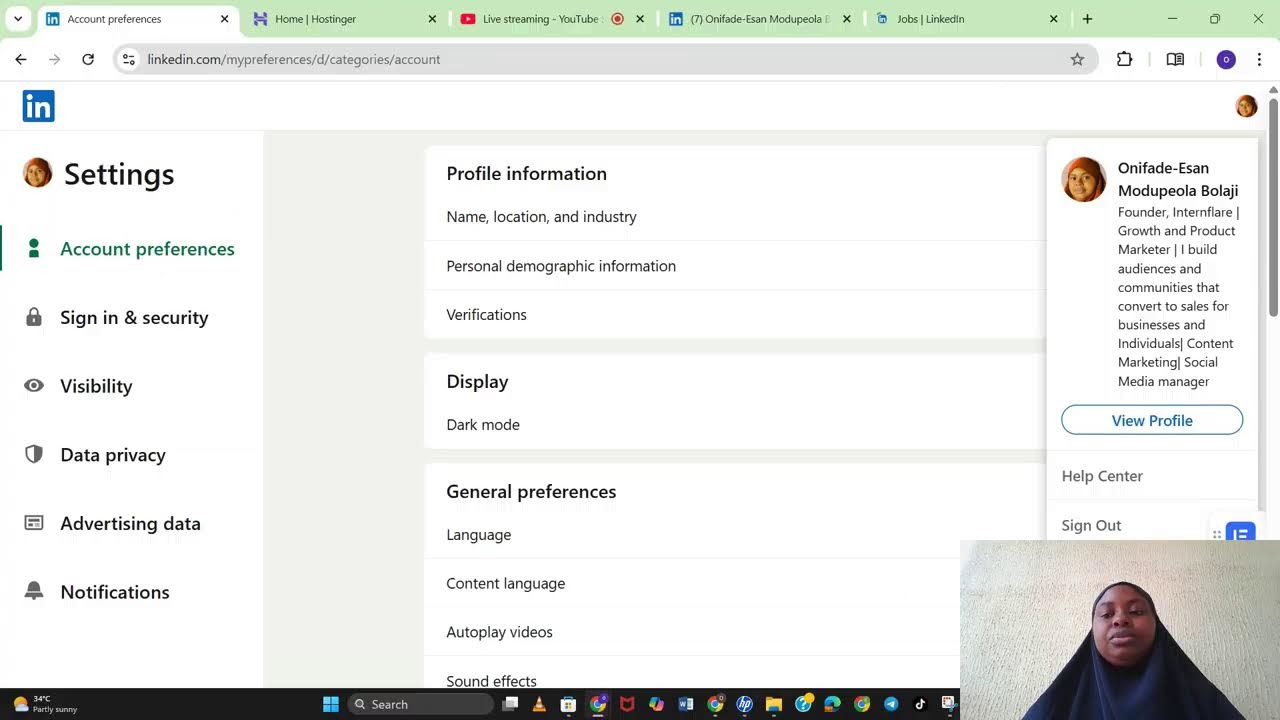Launch VLC media player from taskbar

539,704
